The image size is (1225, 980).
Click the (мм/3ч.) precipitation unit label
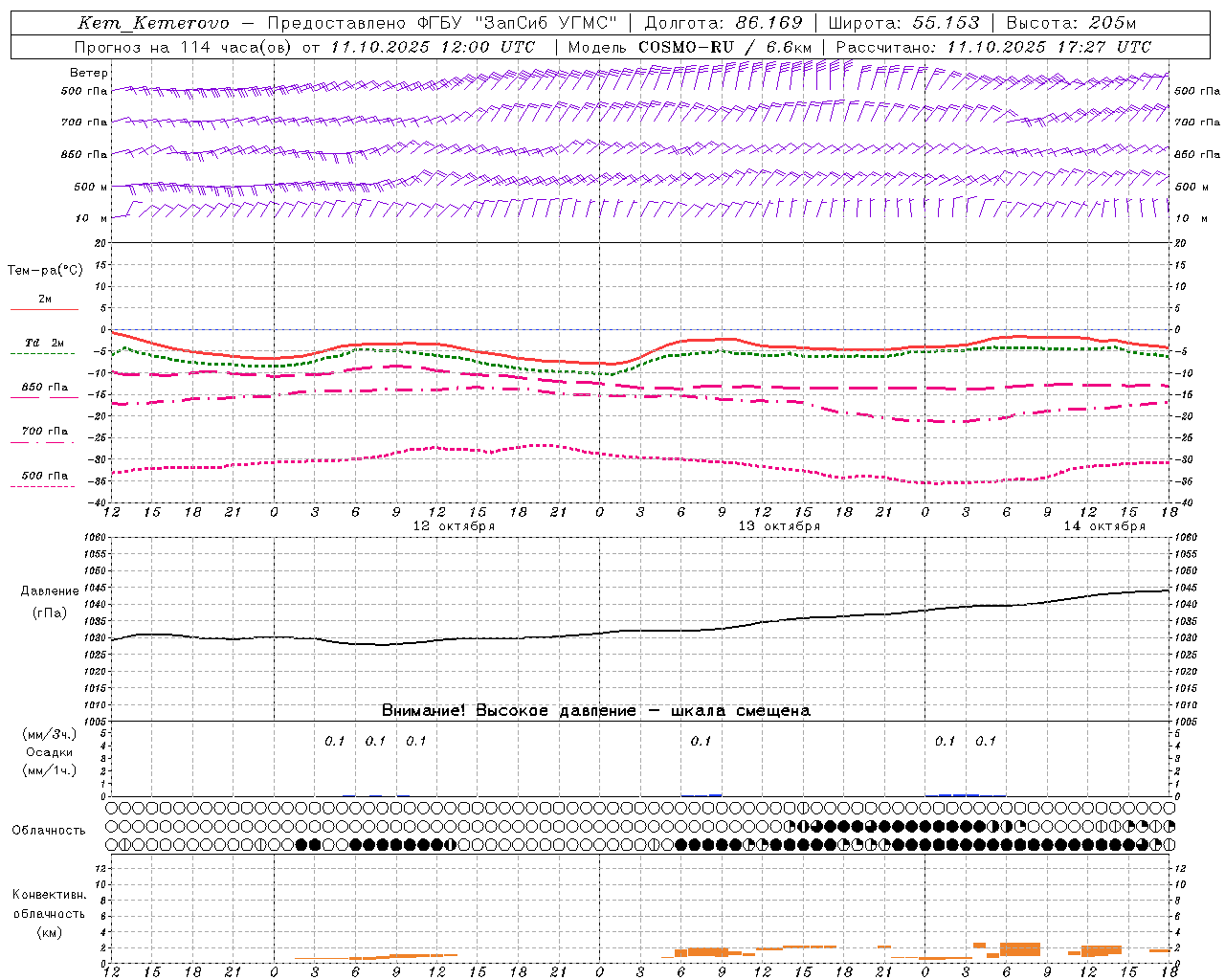coord(50,734)
